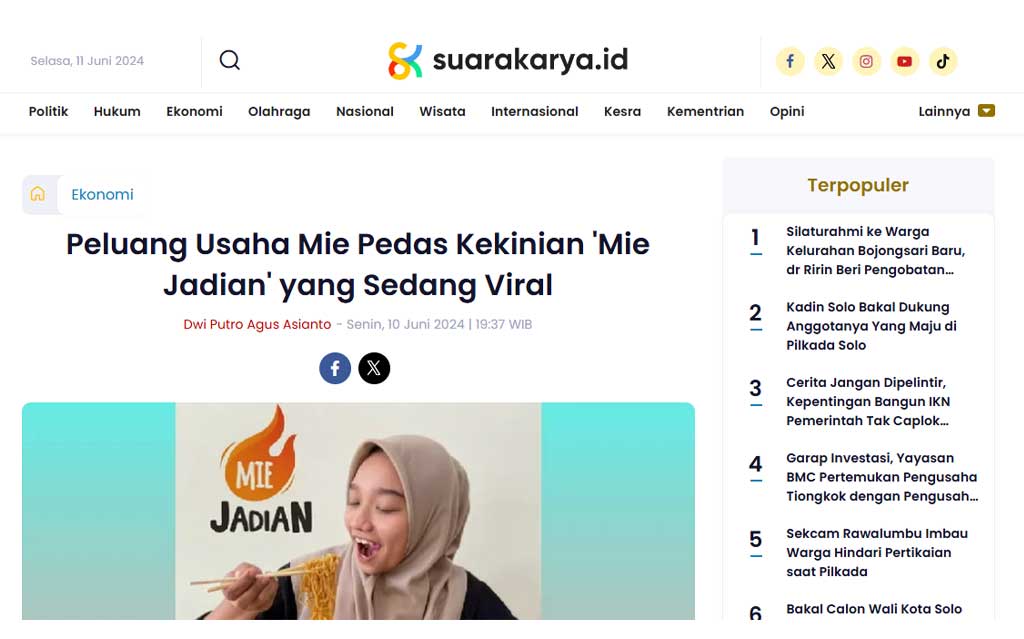Visit the Facebook page from header icon

[x=790, y=61]
